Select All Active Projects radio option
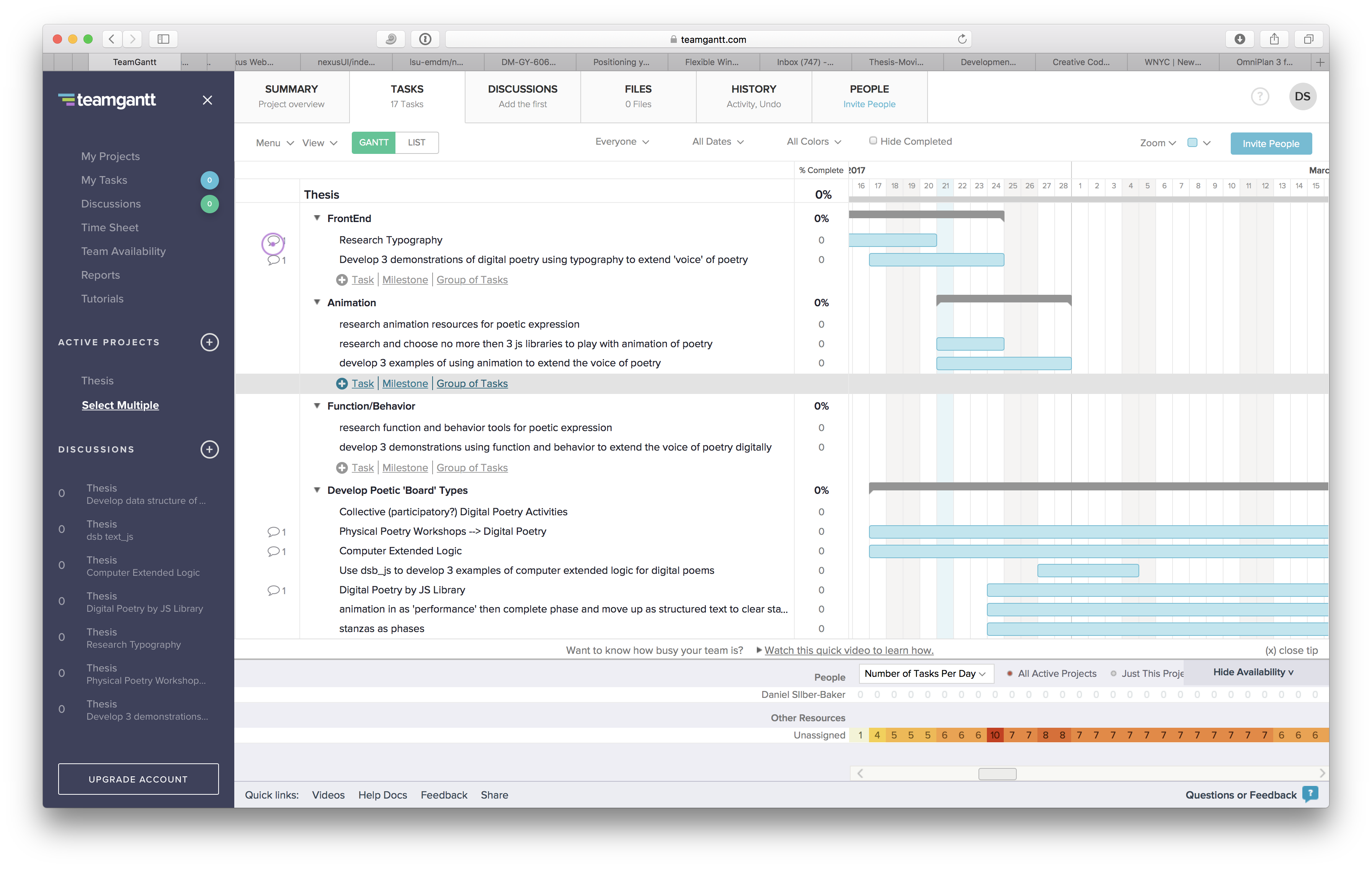The width and height of the screenshot is (1372, 869). pos(1009,673)
